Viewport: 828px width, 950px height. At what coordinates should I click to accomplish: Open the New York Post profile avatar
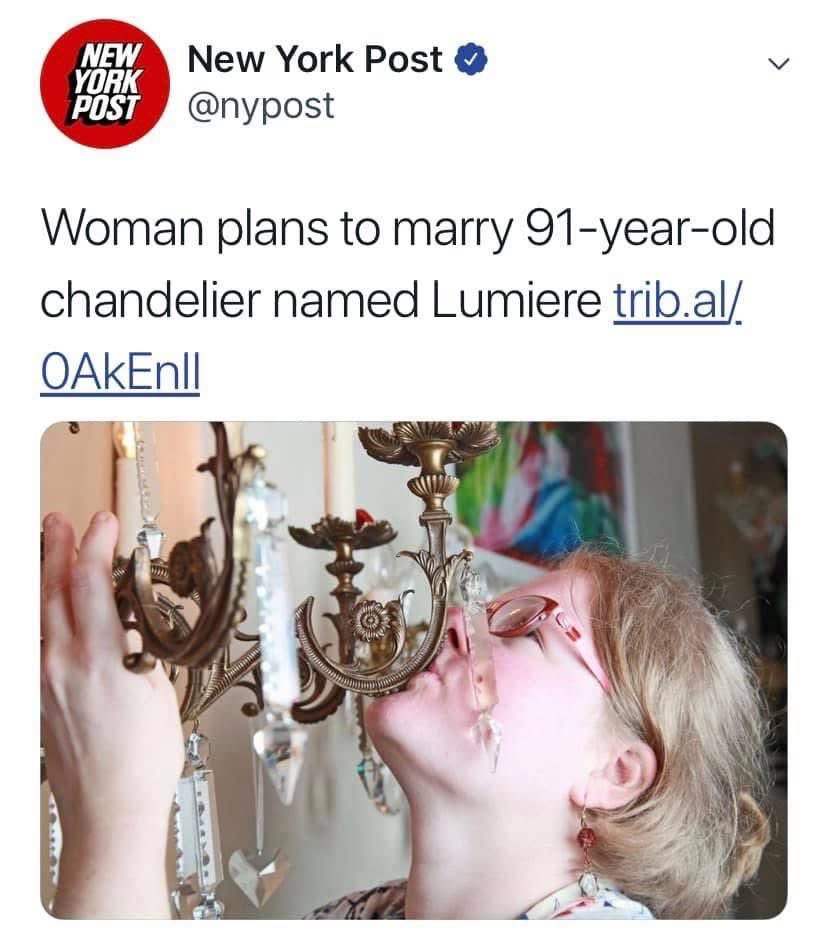[105, 84]
